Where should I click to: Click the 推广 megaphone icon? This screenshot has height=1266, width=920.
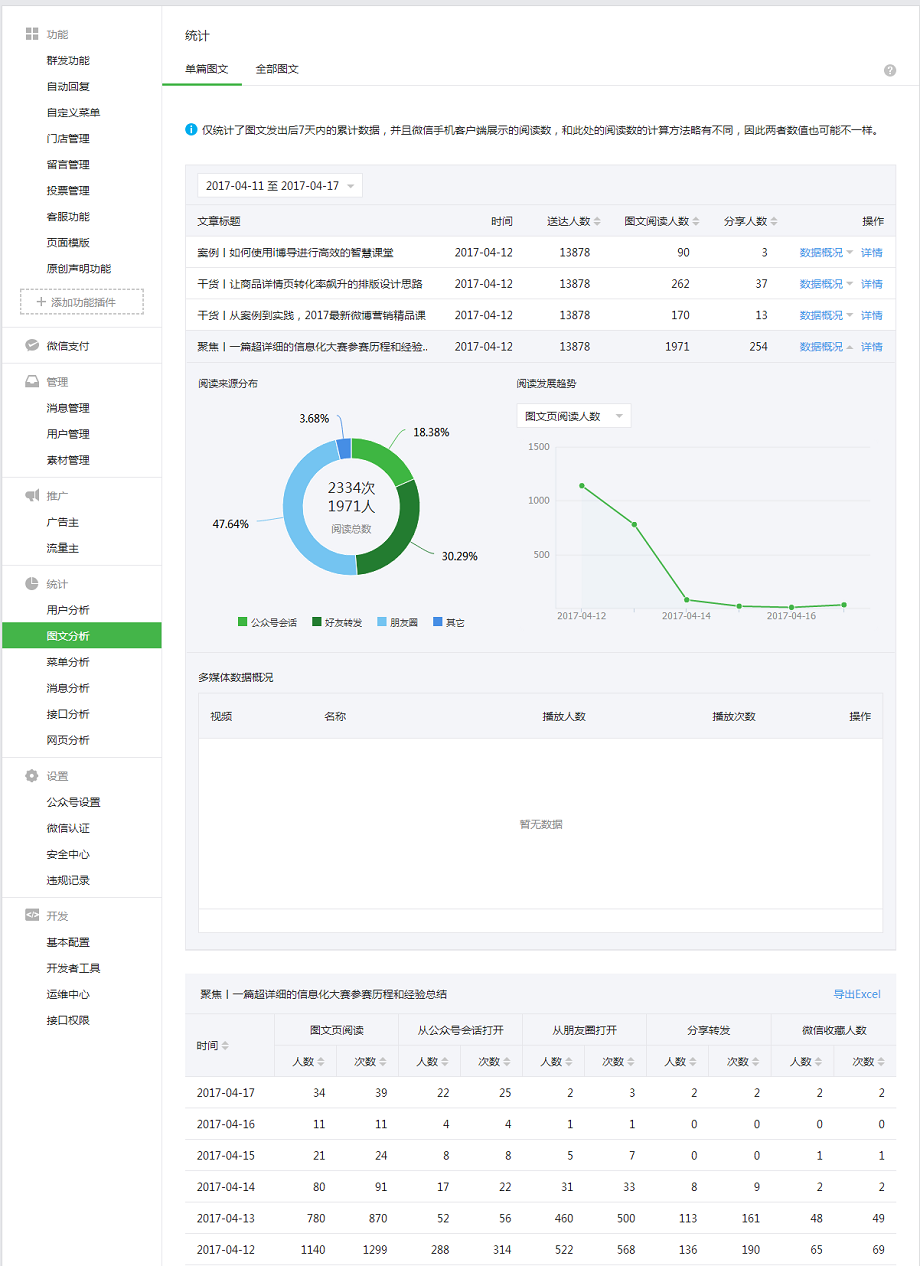[x=32, y=496]
